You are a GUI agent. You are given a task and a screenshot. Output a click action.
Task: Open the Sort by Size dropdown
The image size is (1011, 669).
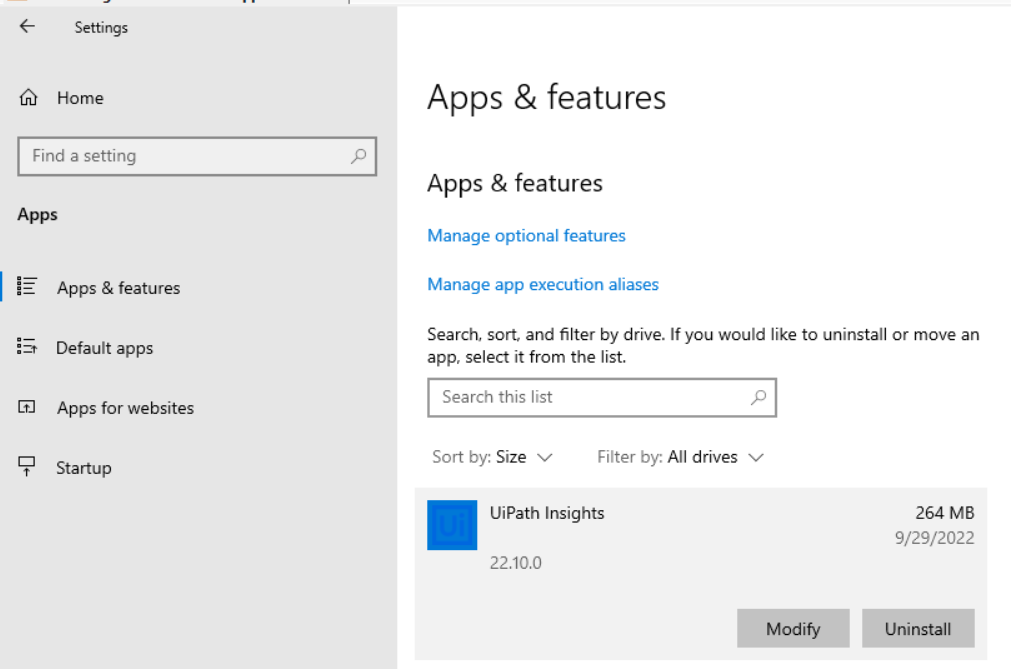click(x=493, y=457)
